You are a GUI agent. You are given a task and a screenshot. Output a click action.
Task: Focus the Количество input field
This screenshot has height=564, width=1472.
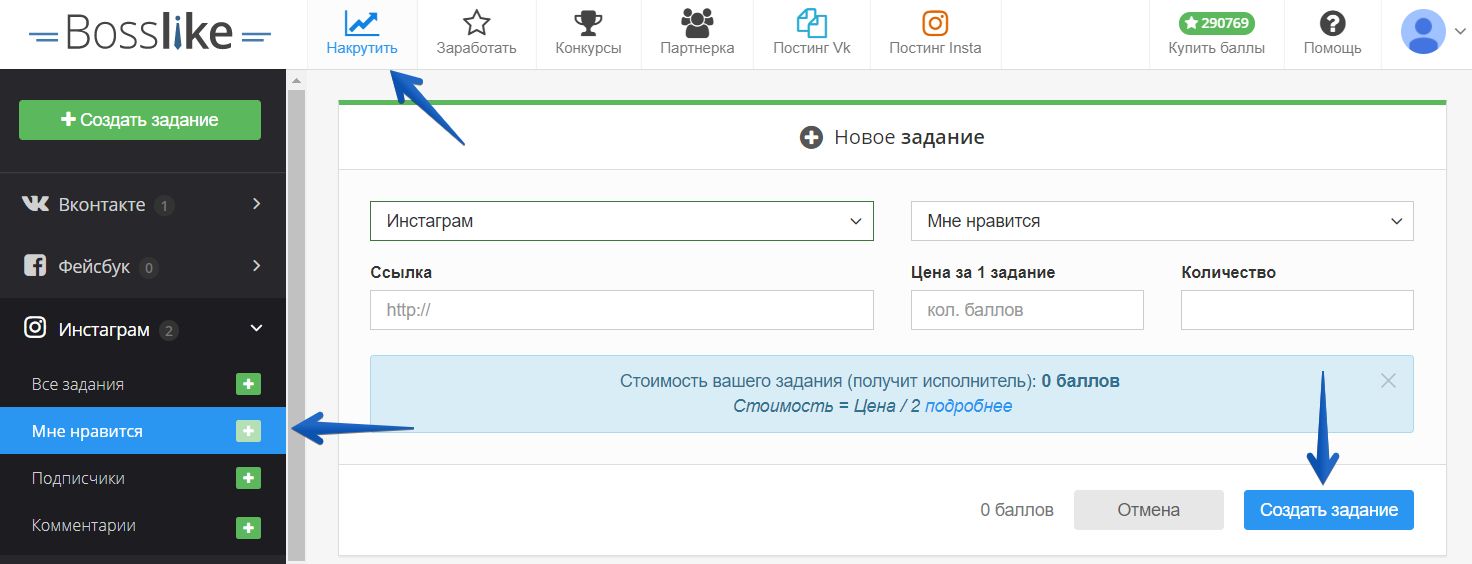point(1297,310)
